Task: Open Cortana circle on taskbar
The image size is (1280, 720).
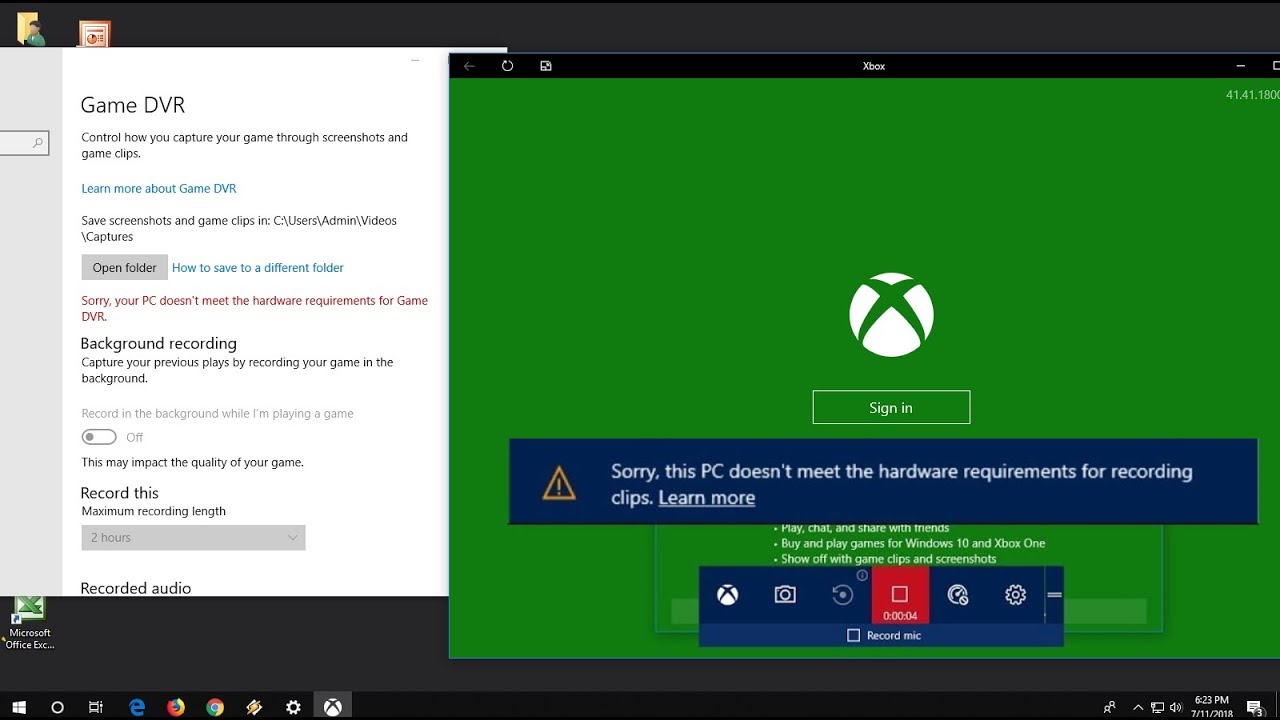Action: [57, 707]
